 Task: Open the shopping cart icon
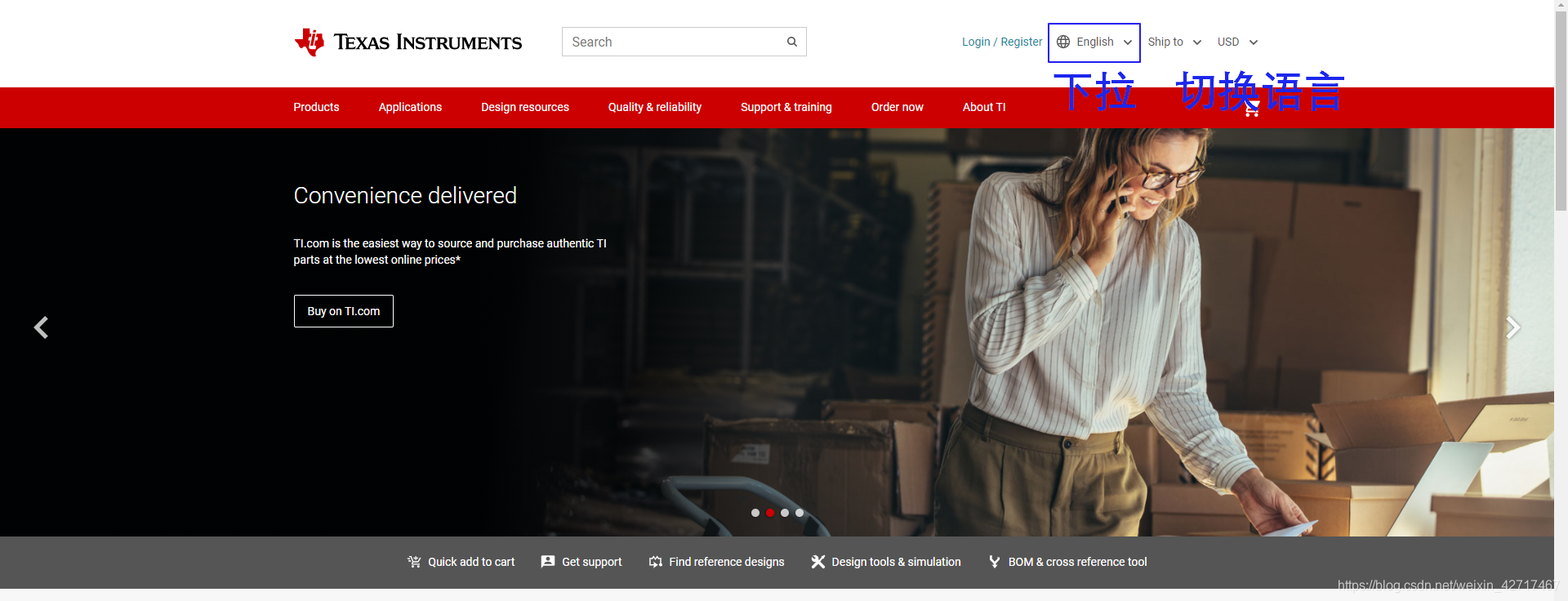(1251, 109)
